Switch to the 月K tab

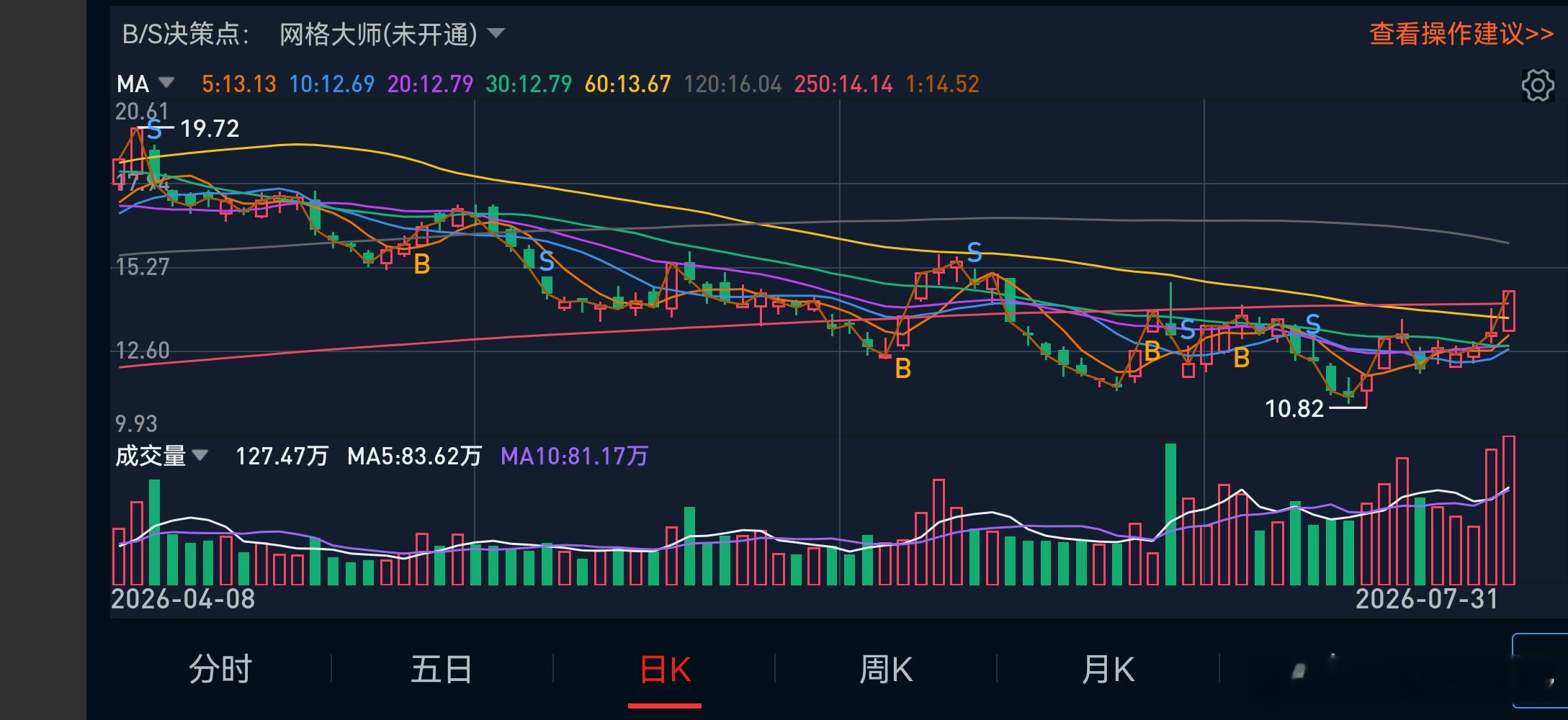click(1108, 669)
